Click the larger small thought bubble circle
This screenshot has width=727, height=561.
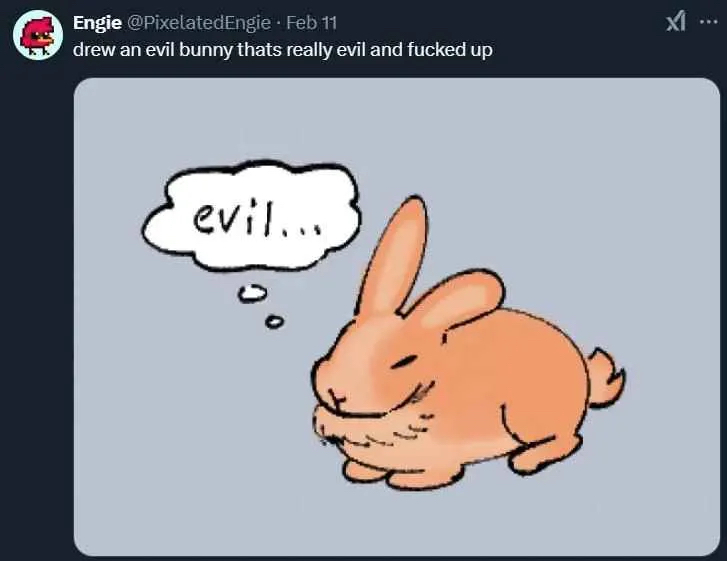pyautogui.click(x=253, y=293)
